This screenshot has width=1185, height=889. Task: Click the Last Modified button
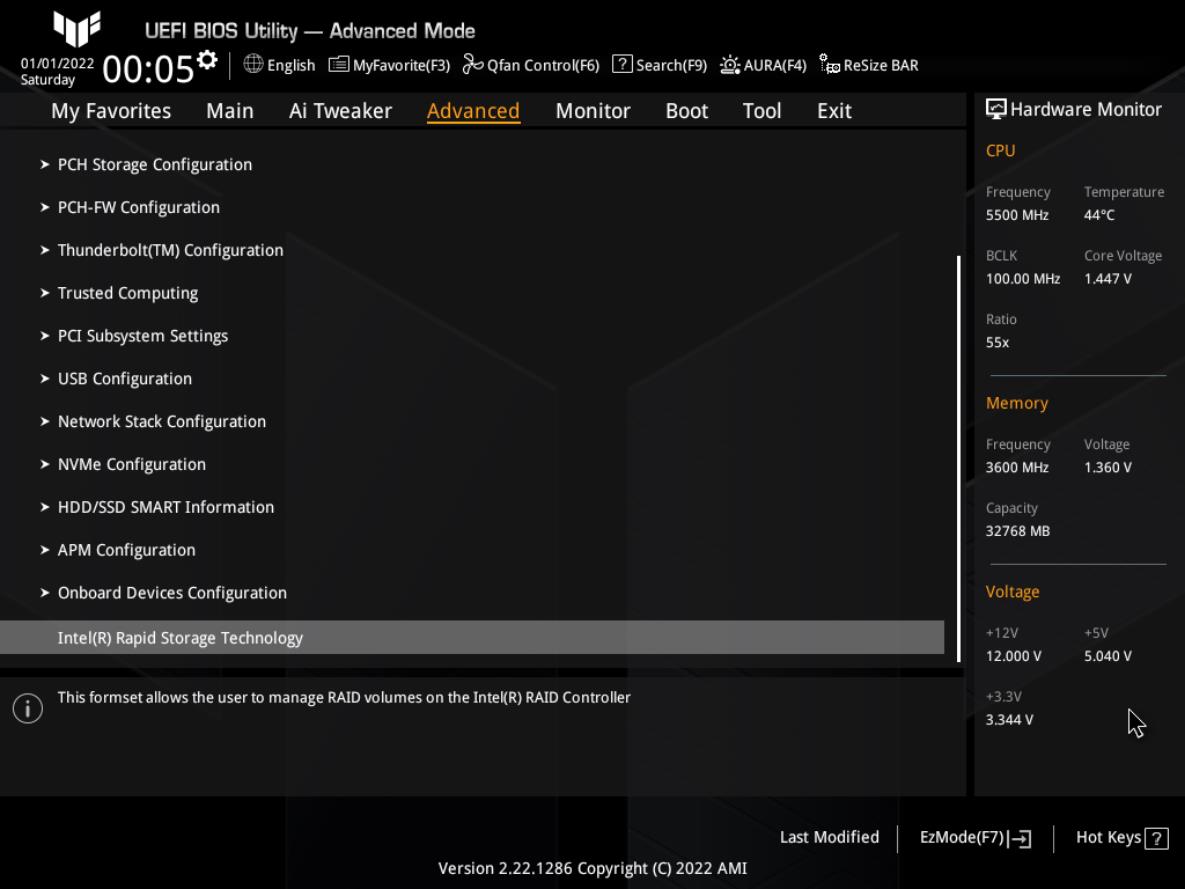point(829,838)
